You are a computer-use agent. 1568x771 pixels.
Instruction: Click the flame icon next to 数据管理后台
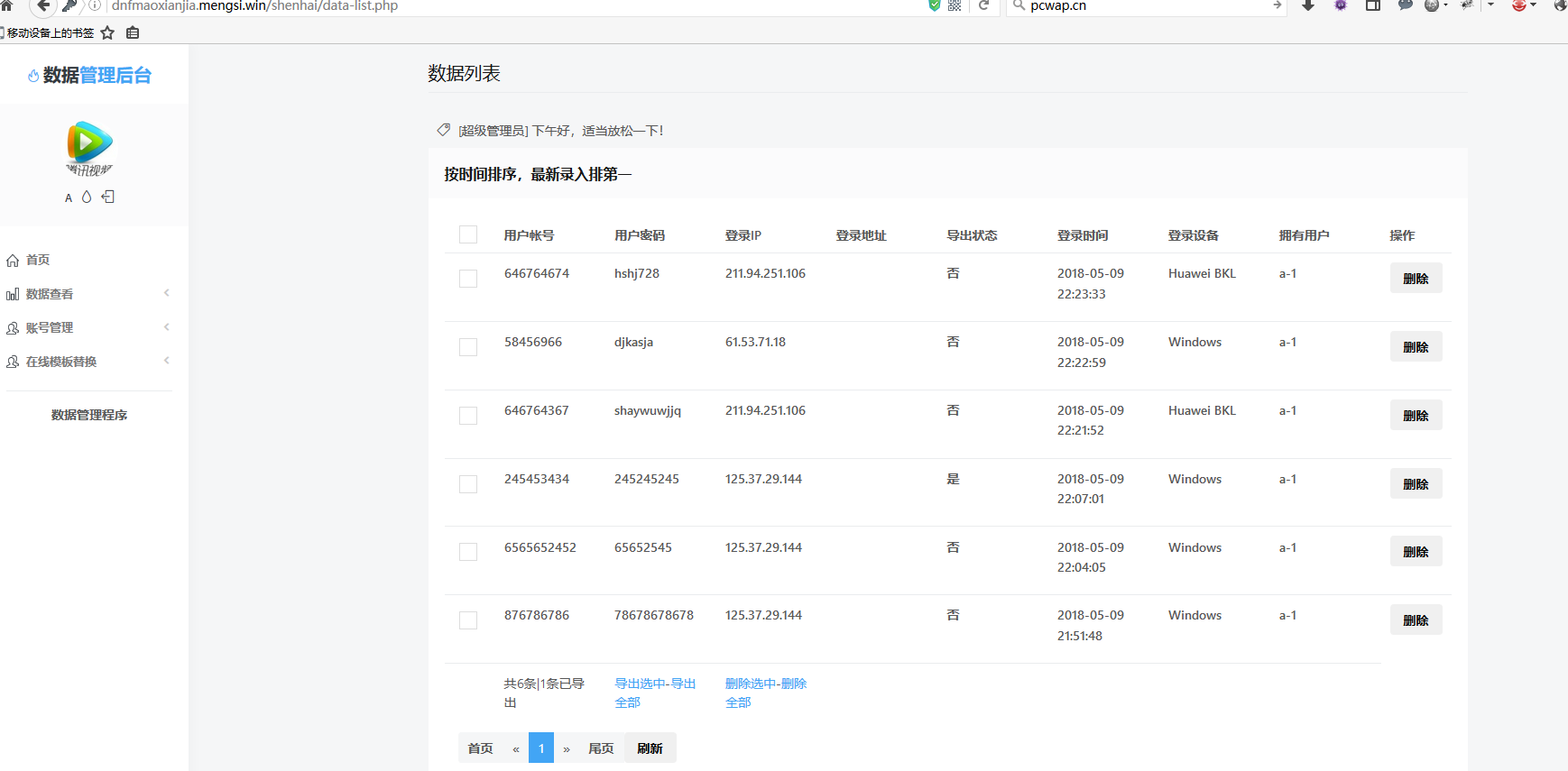click(33, 76)
